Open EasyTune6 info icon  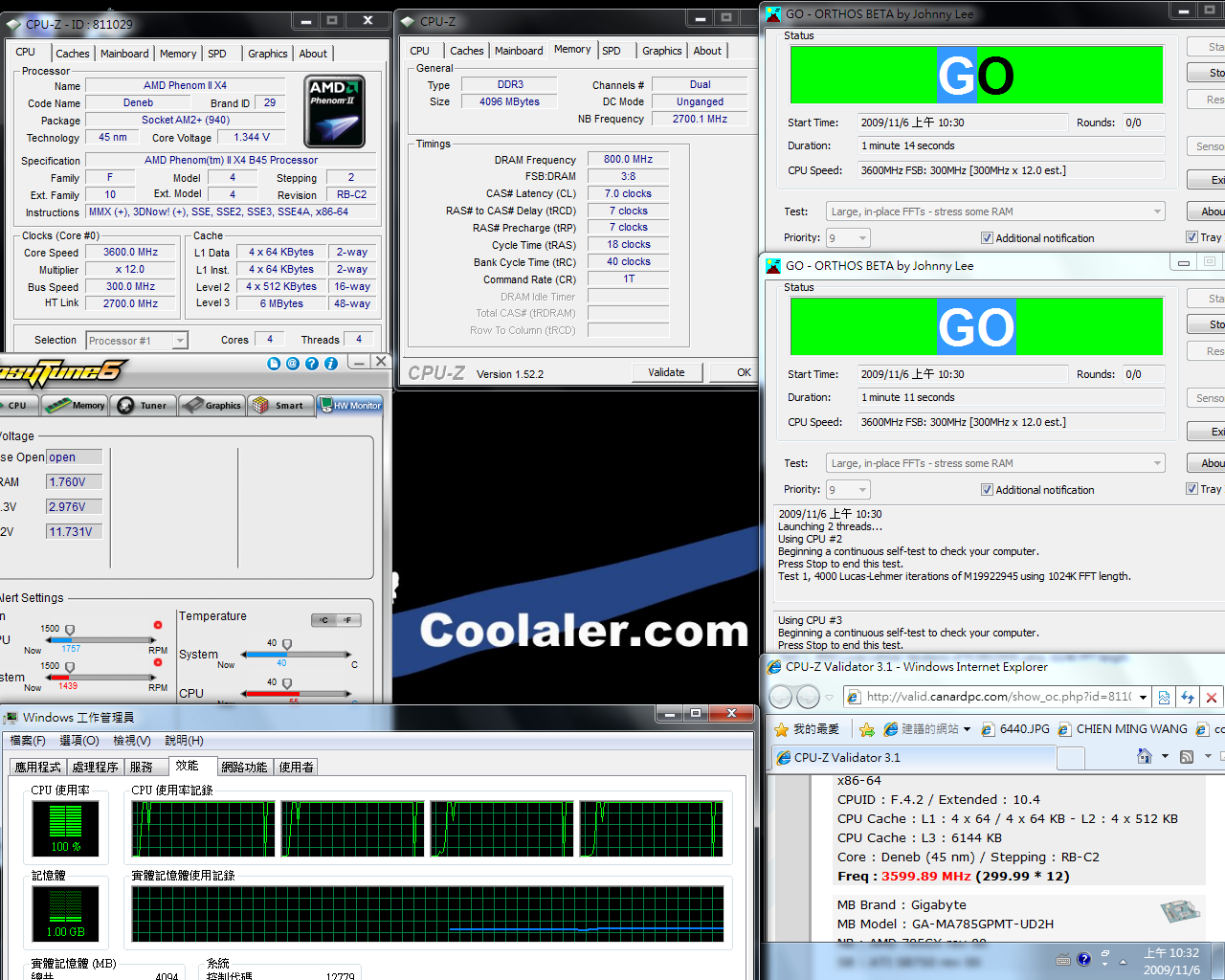331,364
